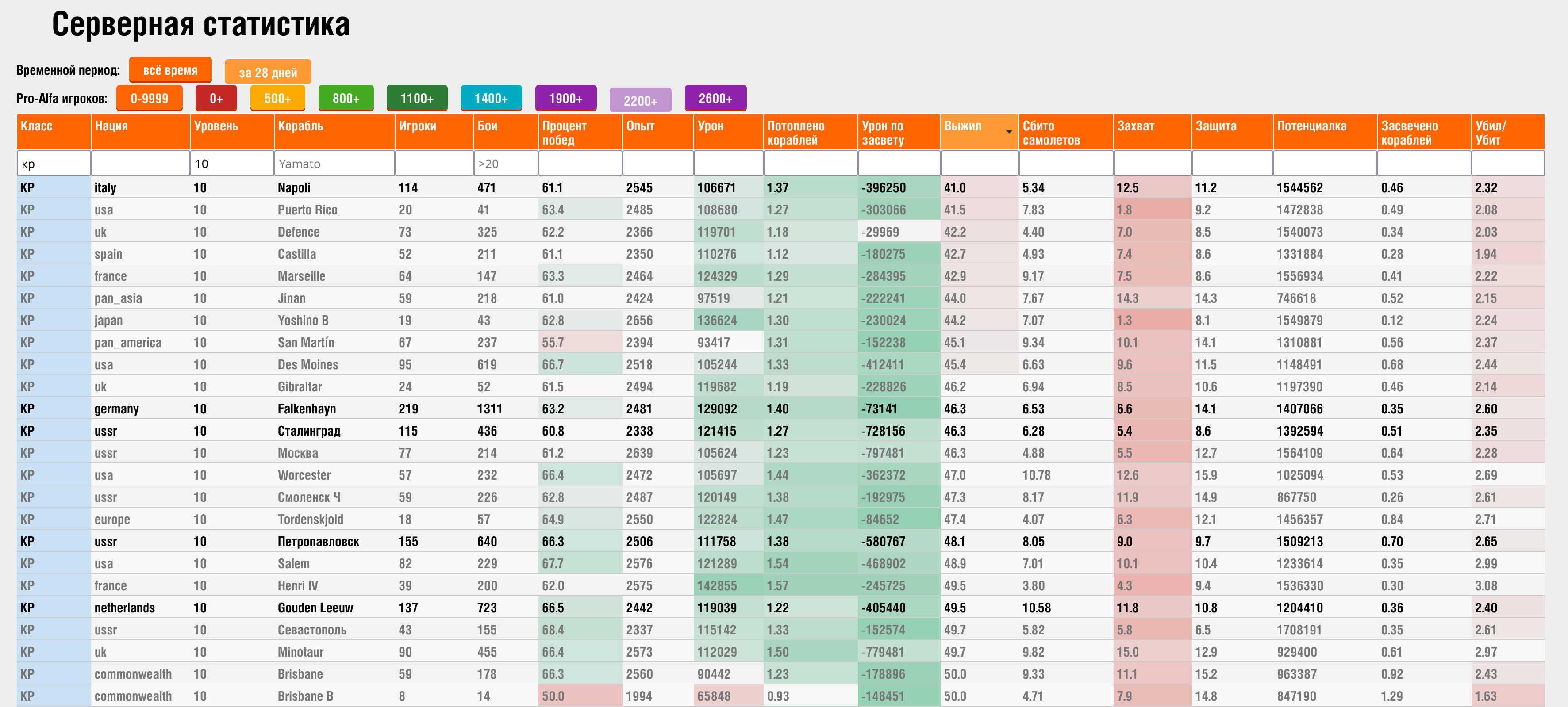
Task: Click the sort arrow in Выжил column
Action: click(1009, 132)
